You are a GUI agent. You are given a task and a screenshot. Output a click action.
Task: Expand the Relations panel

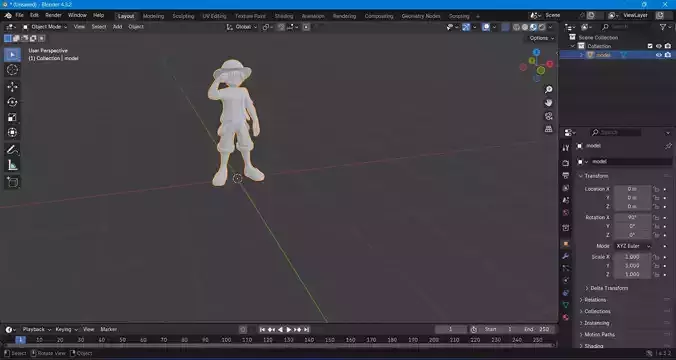(x=595, y=300)
